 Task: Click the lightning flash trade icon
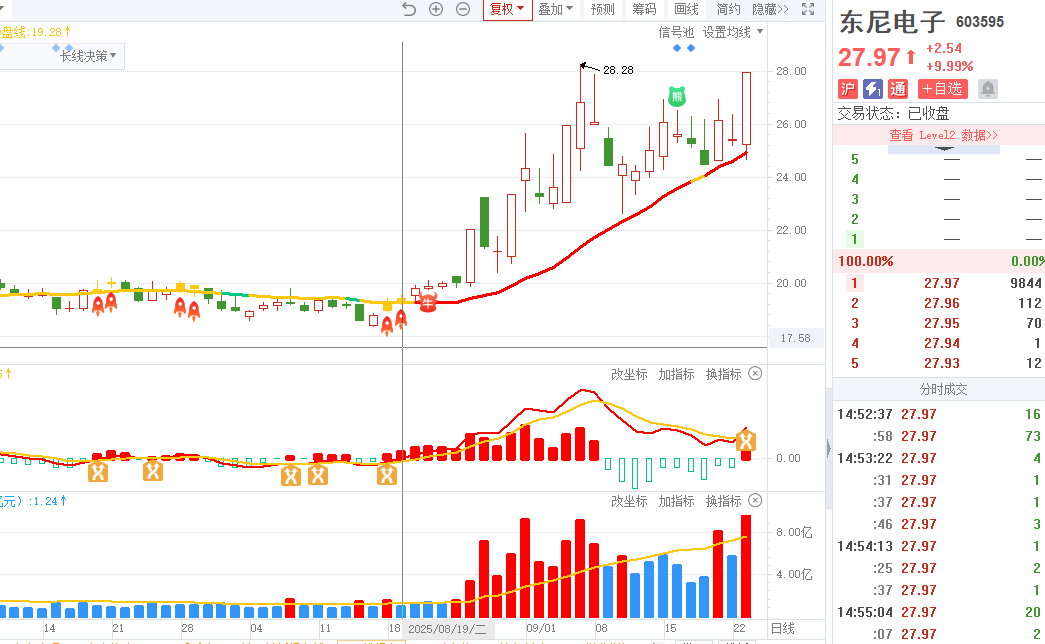tap(873, 89)
